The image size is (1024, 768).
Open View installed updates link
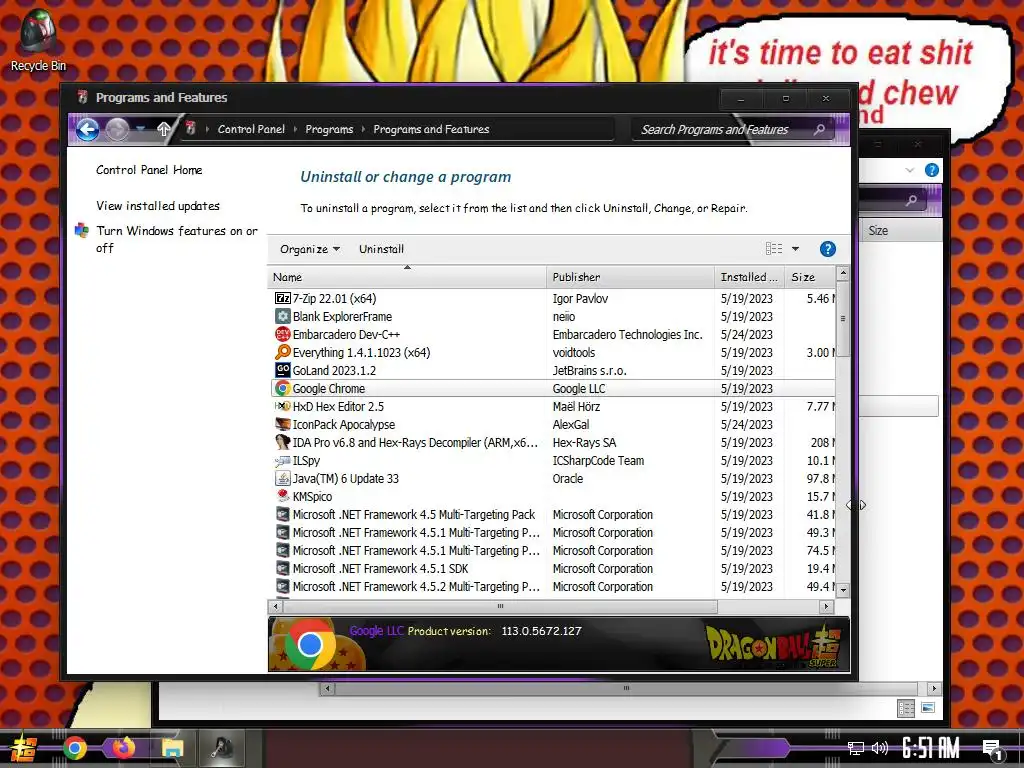click(x=157, y=206)
